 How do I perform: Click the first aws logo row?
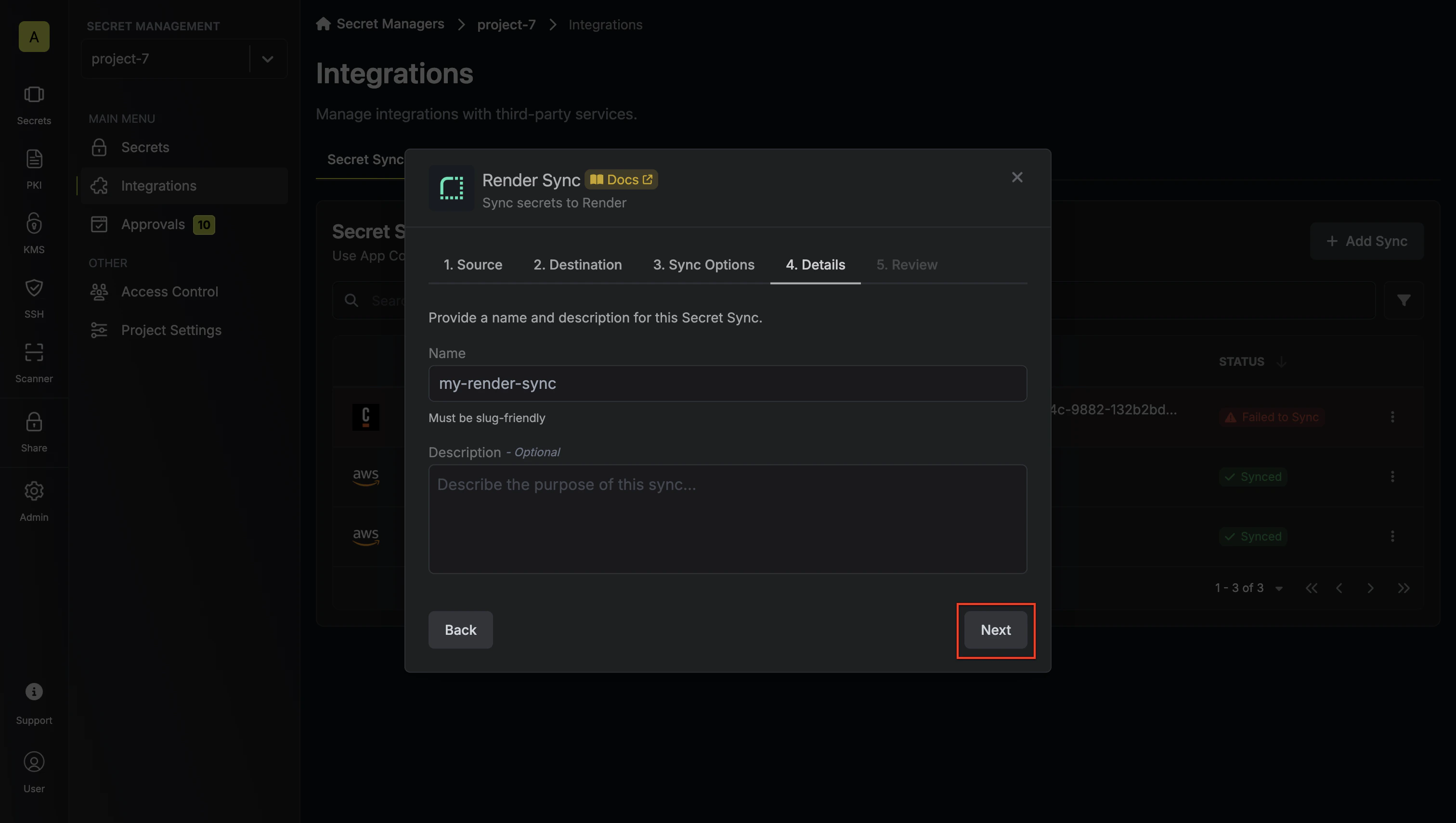[366, 476]
